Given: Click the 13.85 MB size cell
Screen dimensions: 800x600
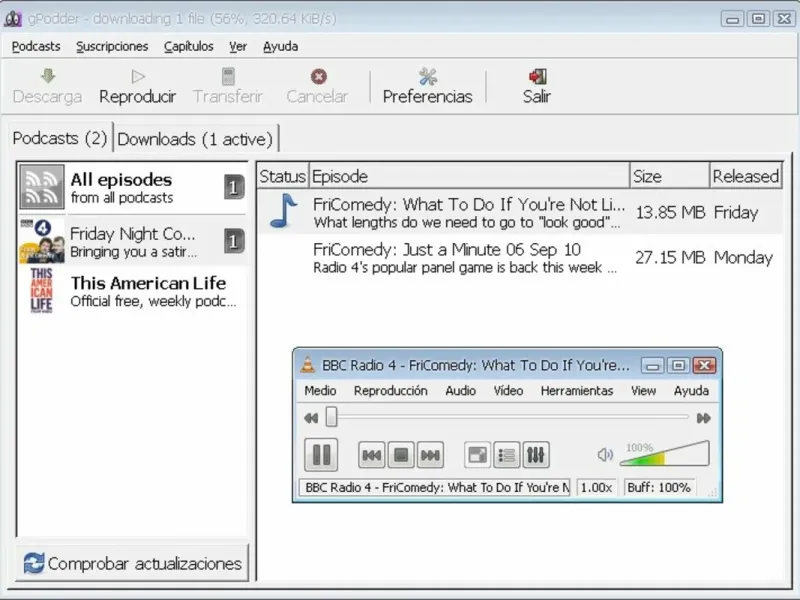Looking at the screenshot, I should (670, 212).
